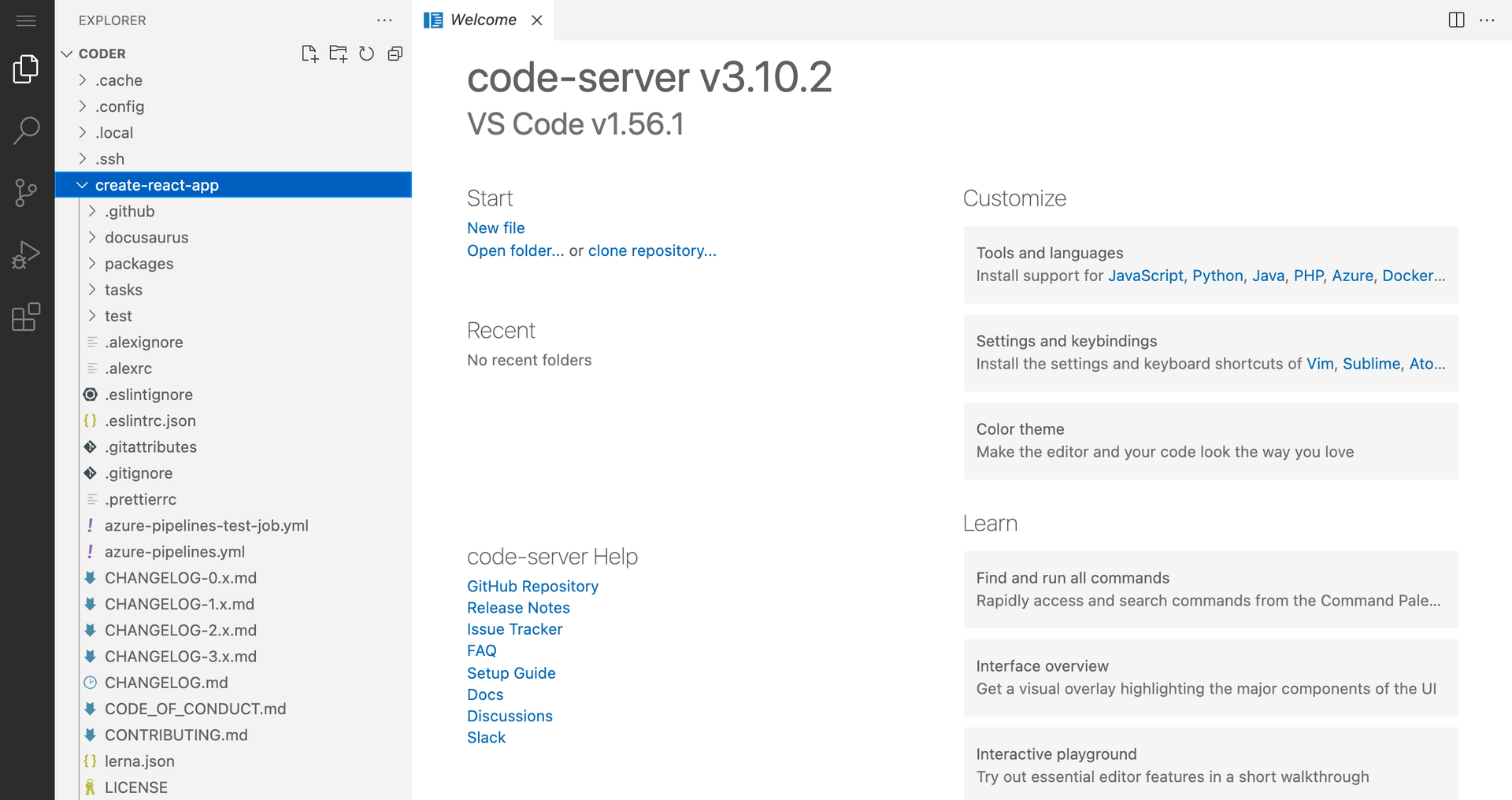Expand the packages folder
Image resolution: width=1512 pixels, height=800 pixels.
(x=233, y=264)
